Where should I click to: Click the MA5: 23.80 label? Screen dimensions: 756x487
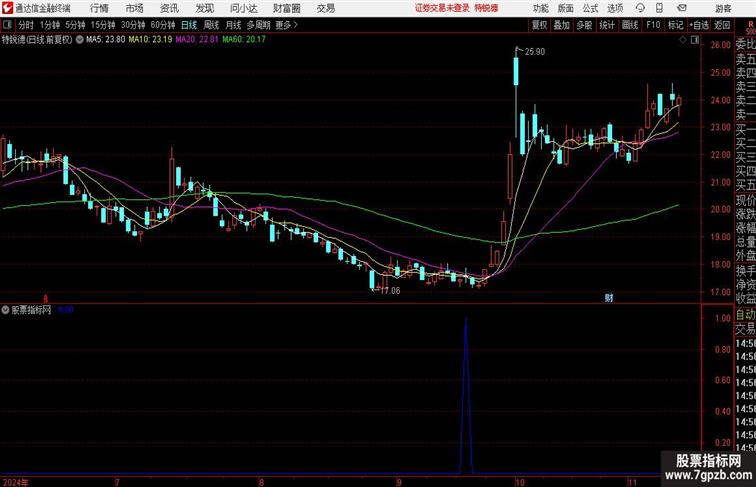105,40
